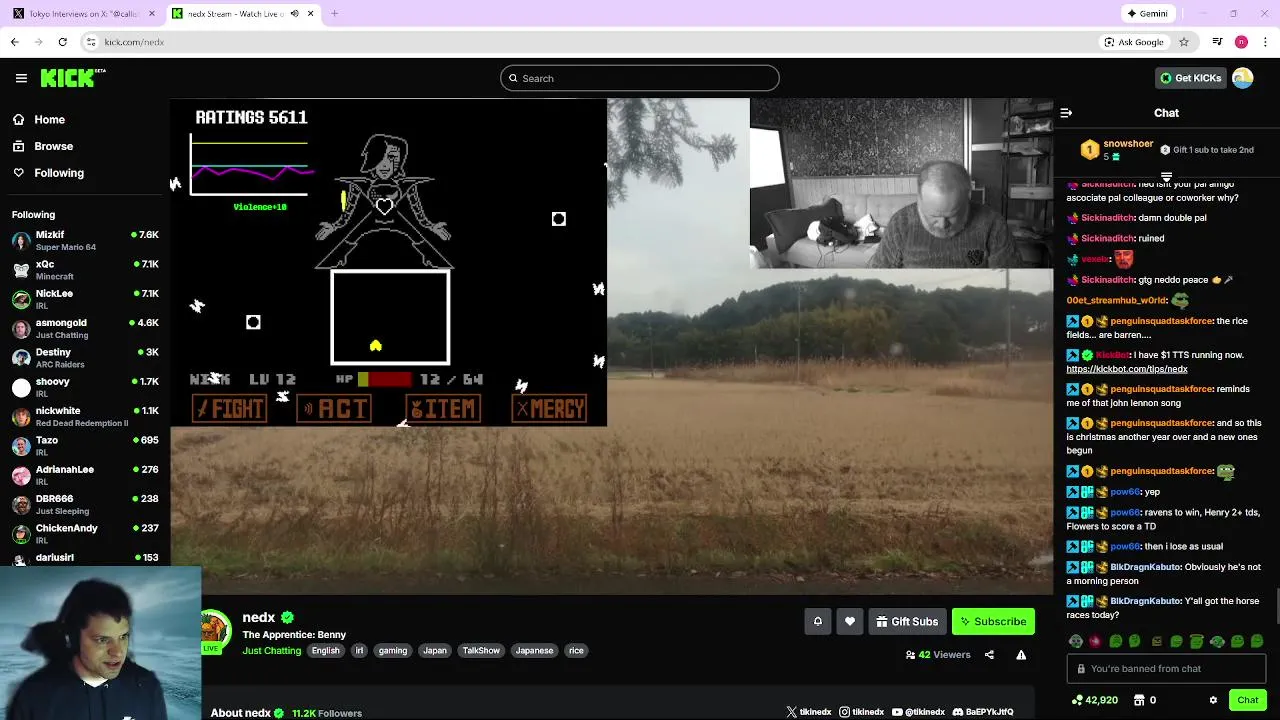Open DBR666's Just Sleeping channel
The height and width of the screenshot is (720, 1280).
pyautogui.click(x=85, y=504)
